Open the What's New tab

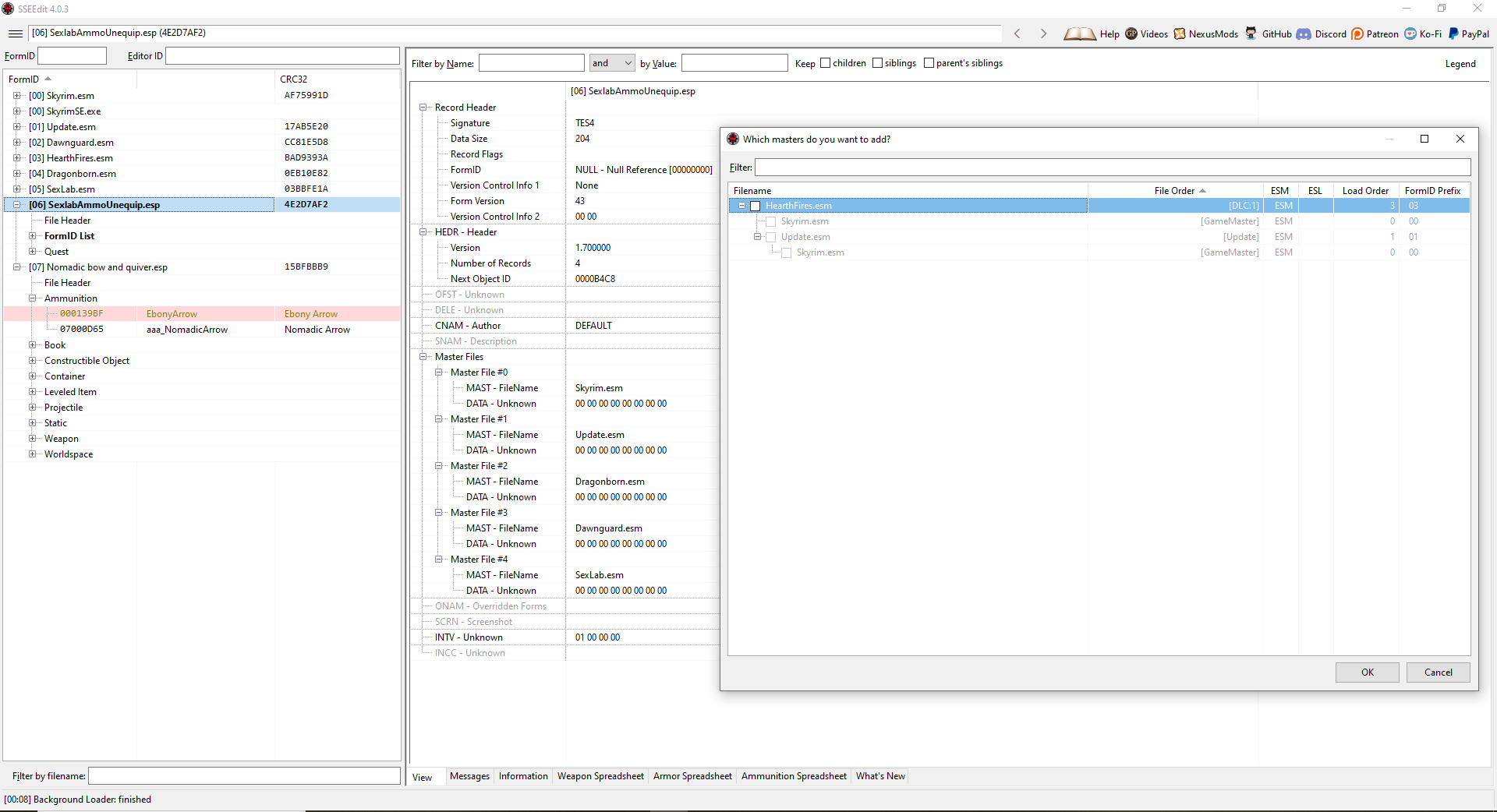(x=880, y=776)
